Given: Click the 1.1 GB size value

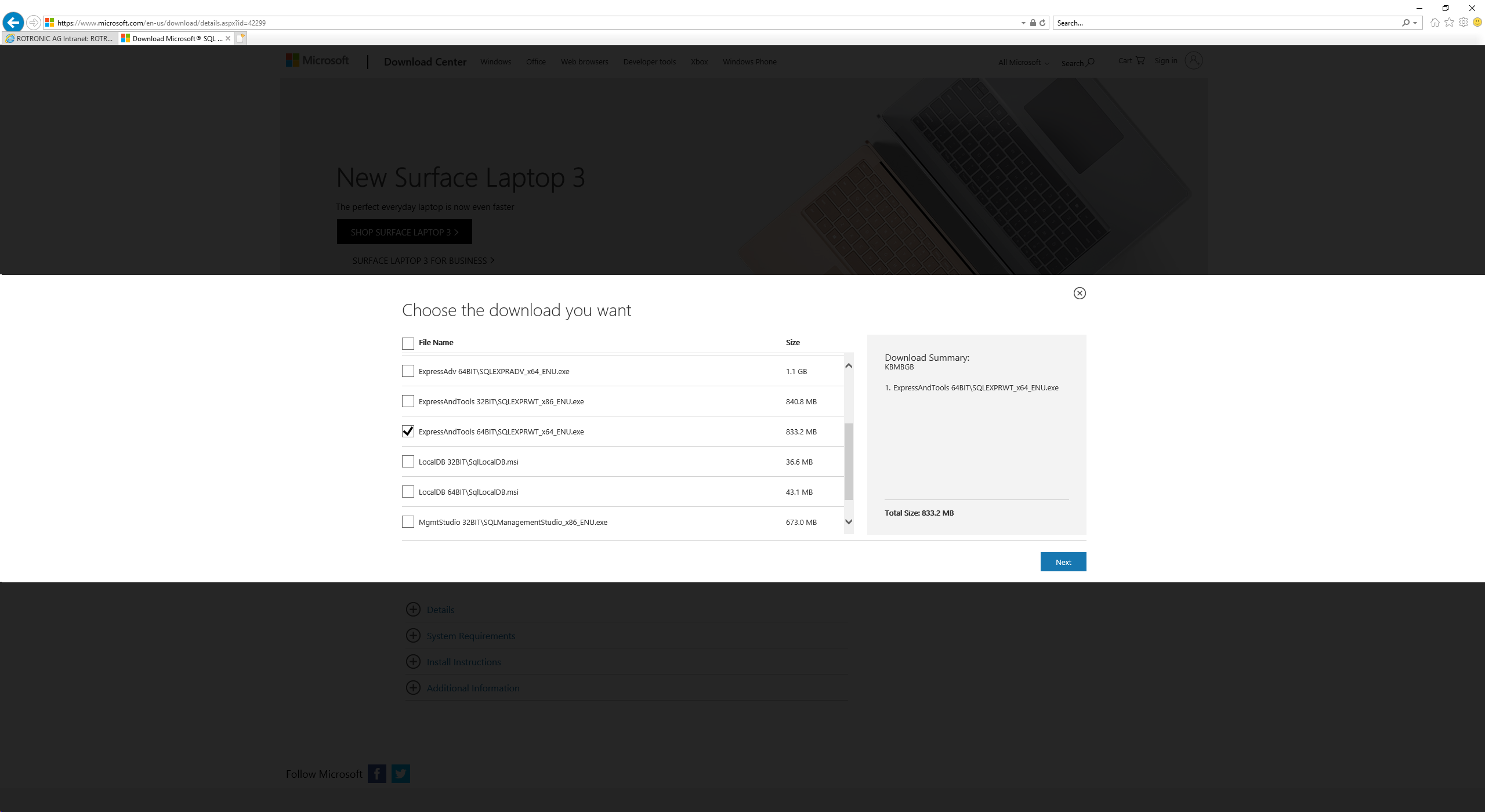Looking at the screenshot, I should pyautogui.click(x=796, y=371).
